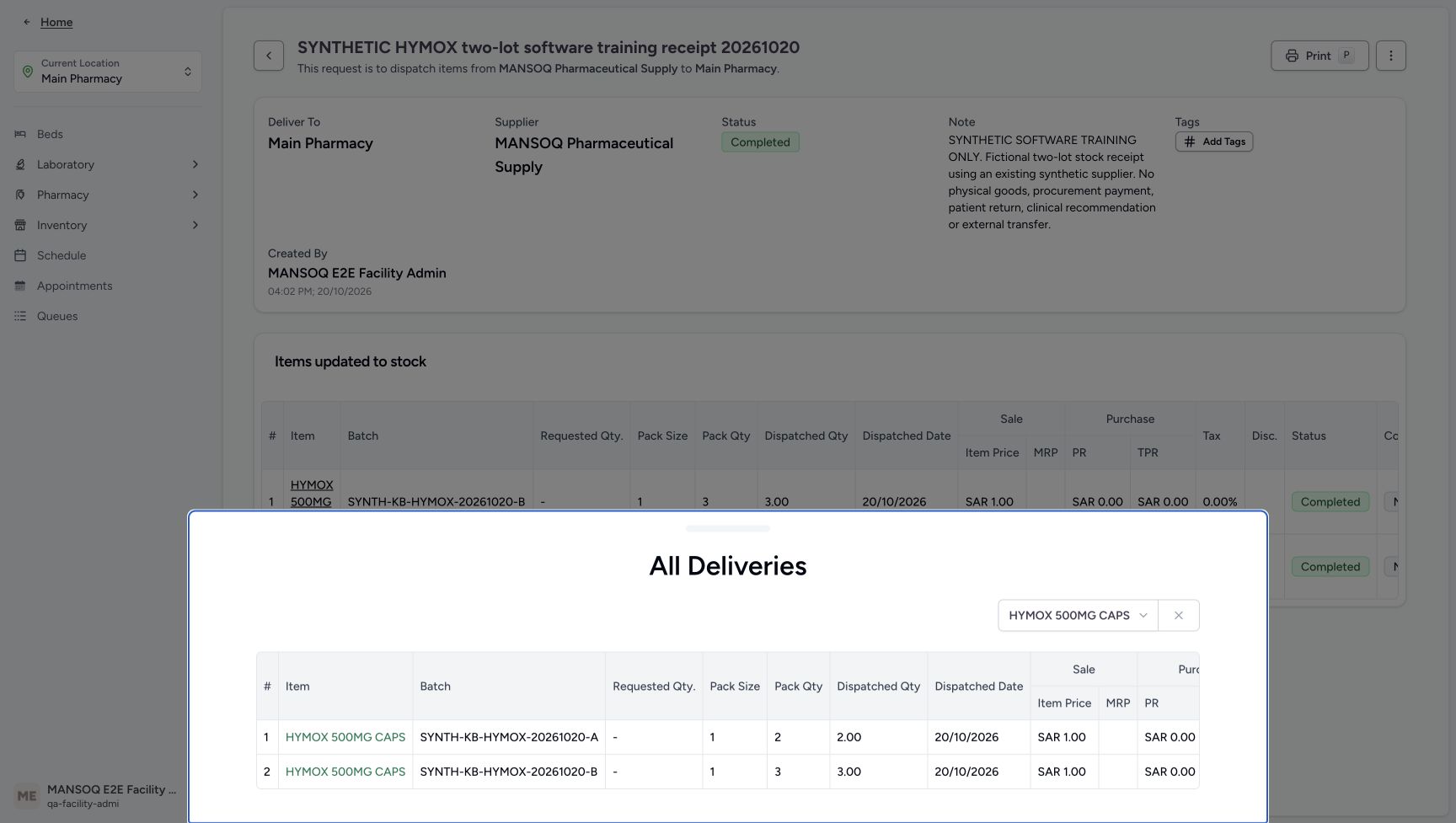Click the All Deliveries heading
The height and width of the screenshot is (823, 1456).
coord(728,566)
